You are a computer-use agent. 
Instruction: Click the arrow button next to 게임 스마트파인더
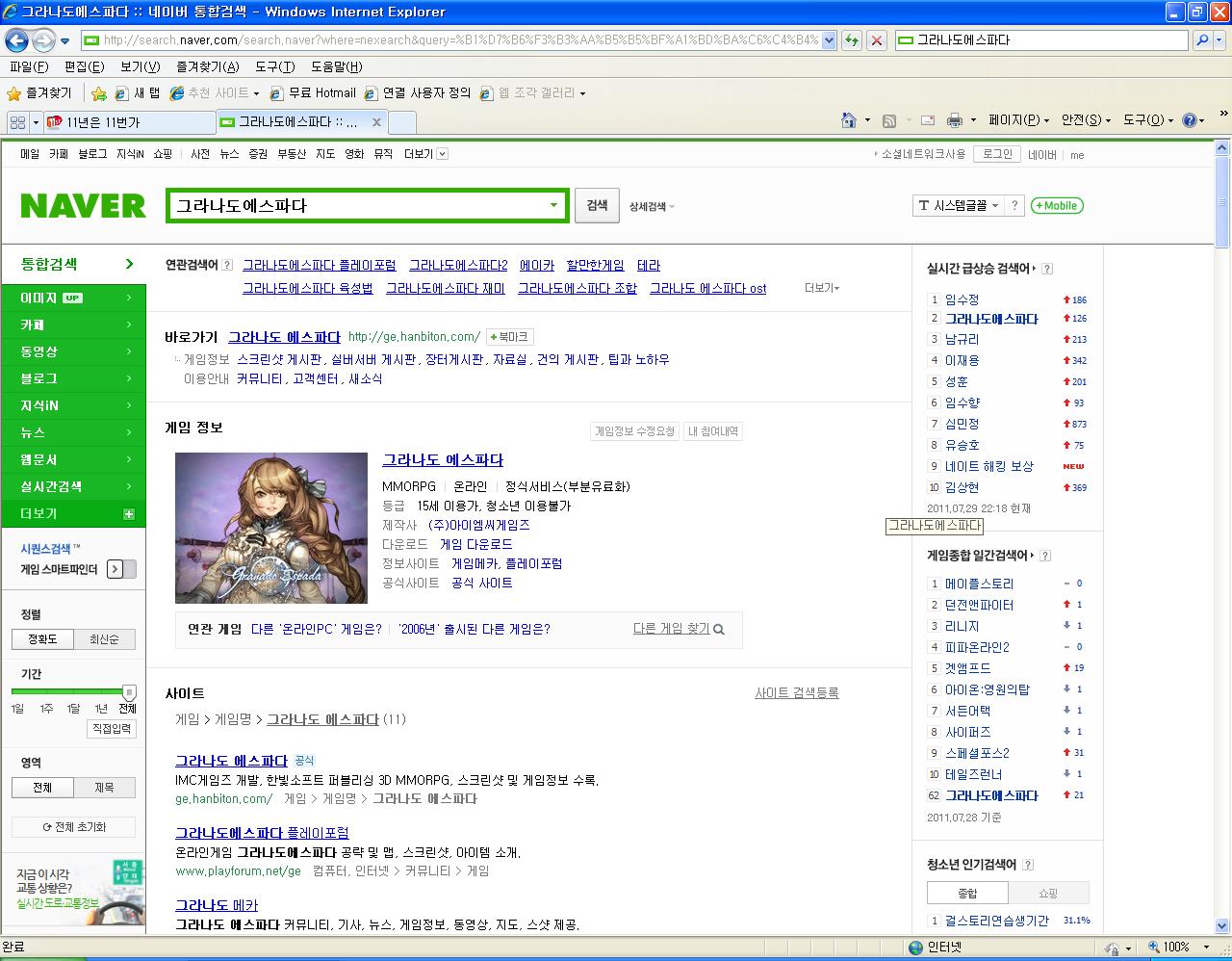tap(115, 569)
